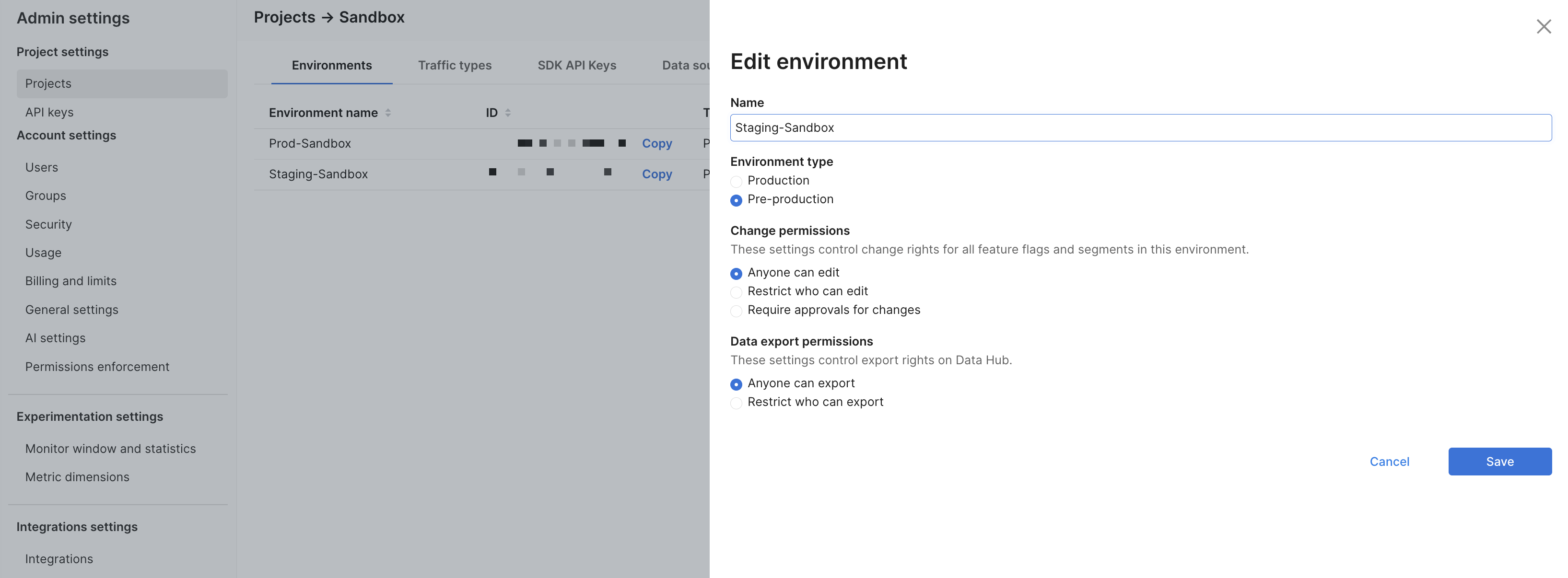
Task: Switch to Traffic types tab
Action: (x=454, y=65)
